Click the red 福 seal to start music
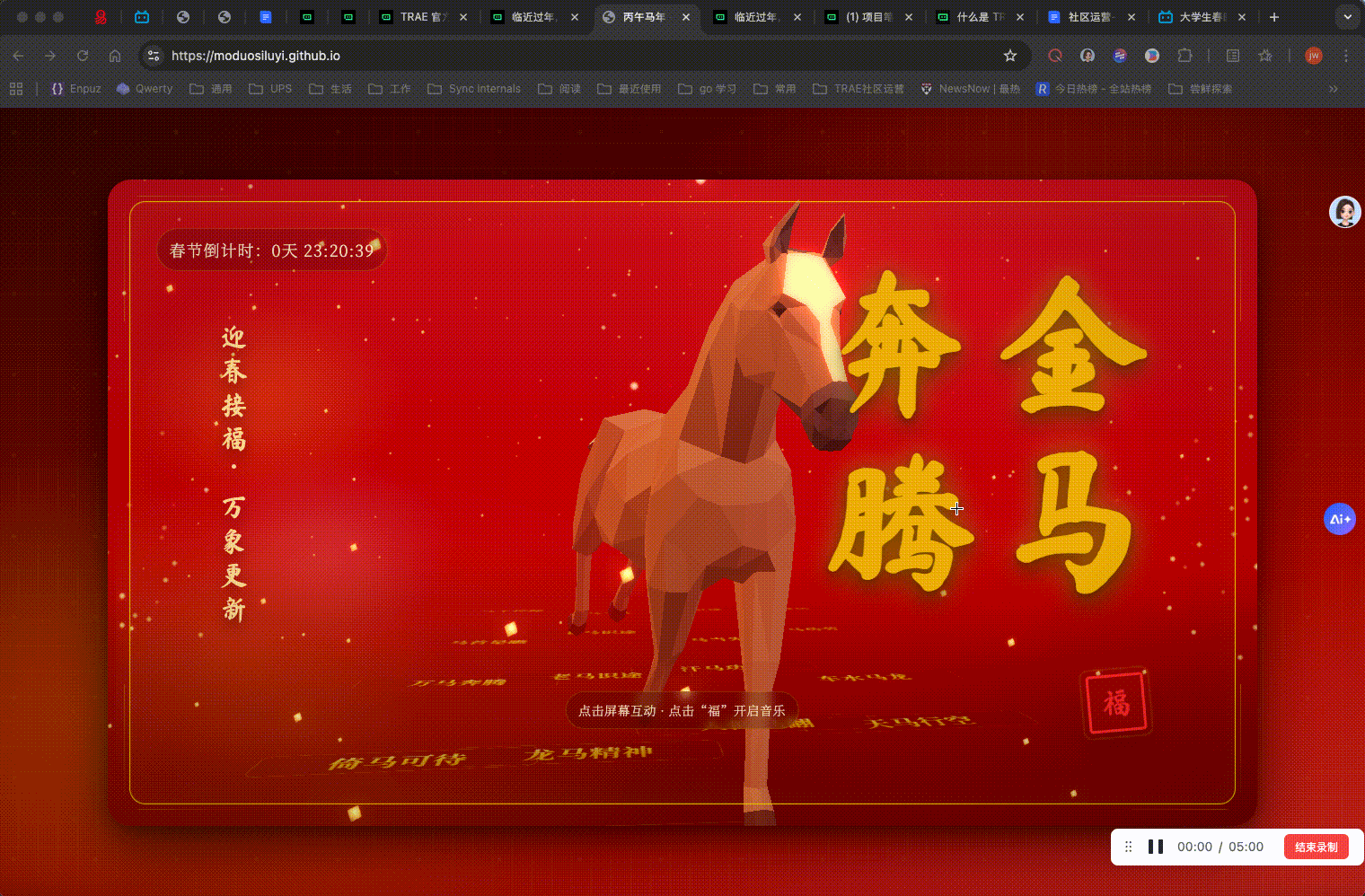Viewport: 1365px width, 896px height. coord(1116,703)
